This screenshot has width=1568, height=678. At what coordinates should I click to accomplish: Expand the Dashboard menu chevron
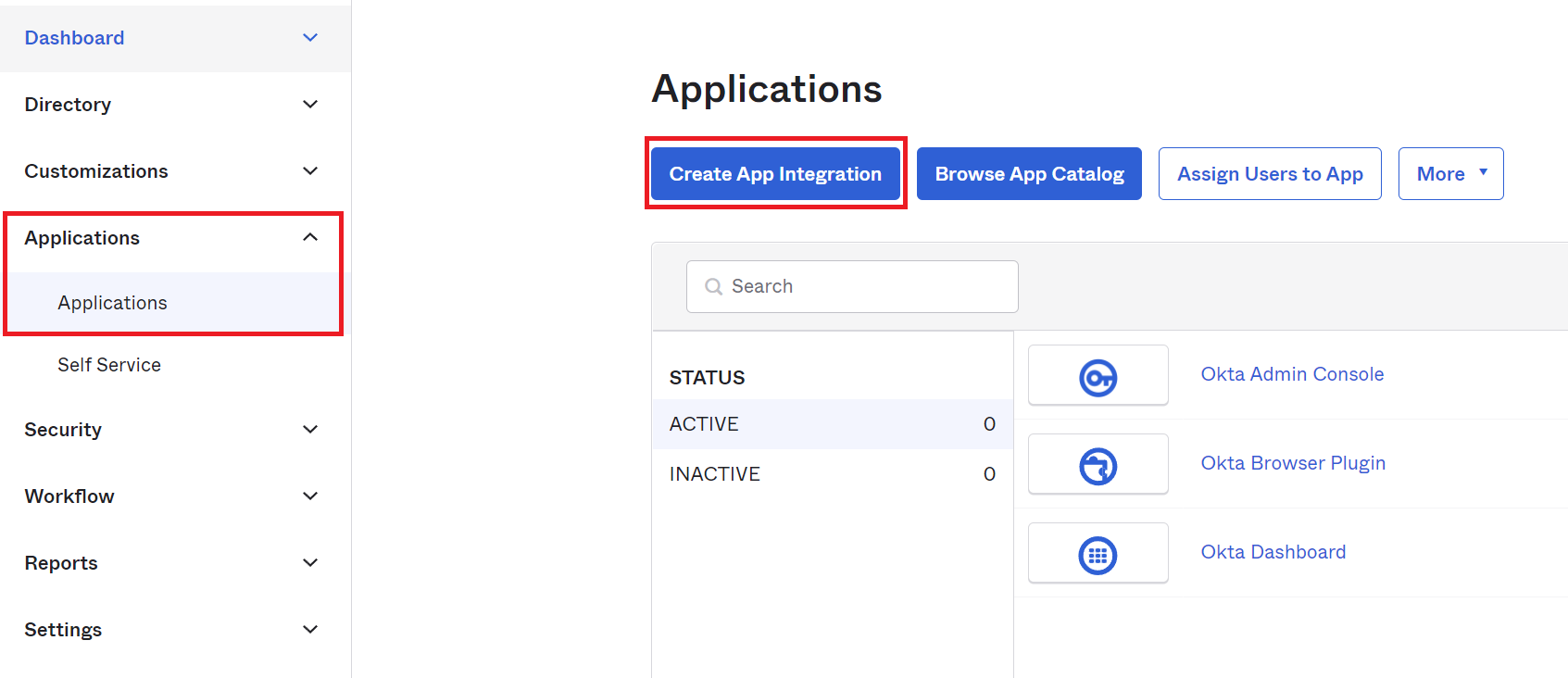pos(310,38)
